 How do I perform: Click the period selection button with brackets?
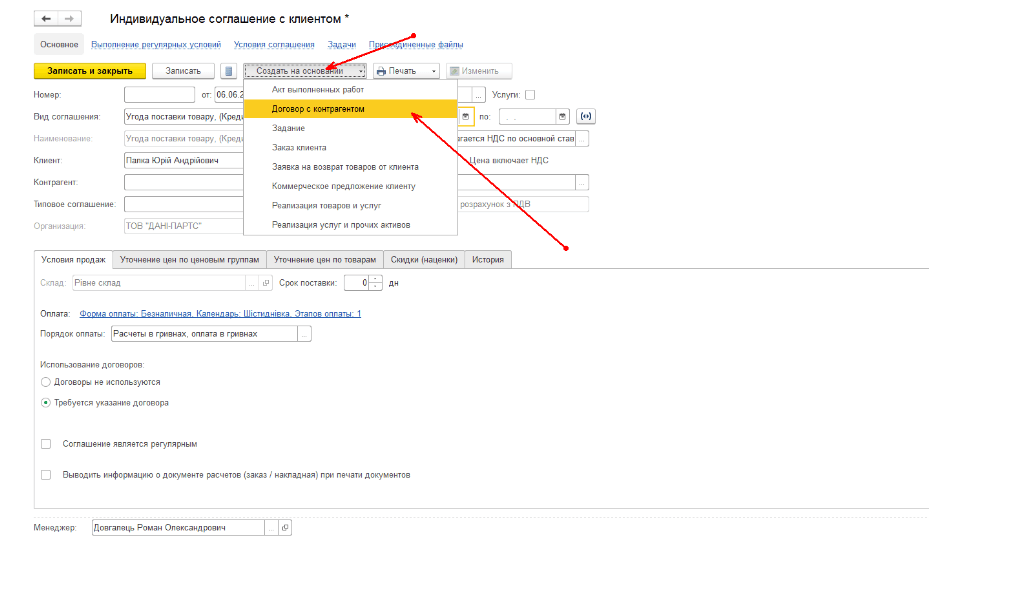point(586,116)
